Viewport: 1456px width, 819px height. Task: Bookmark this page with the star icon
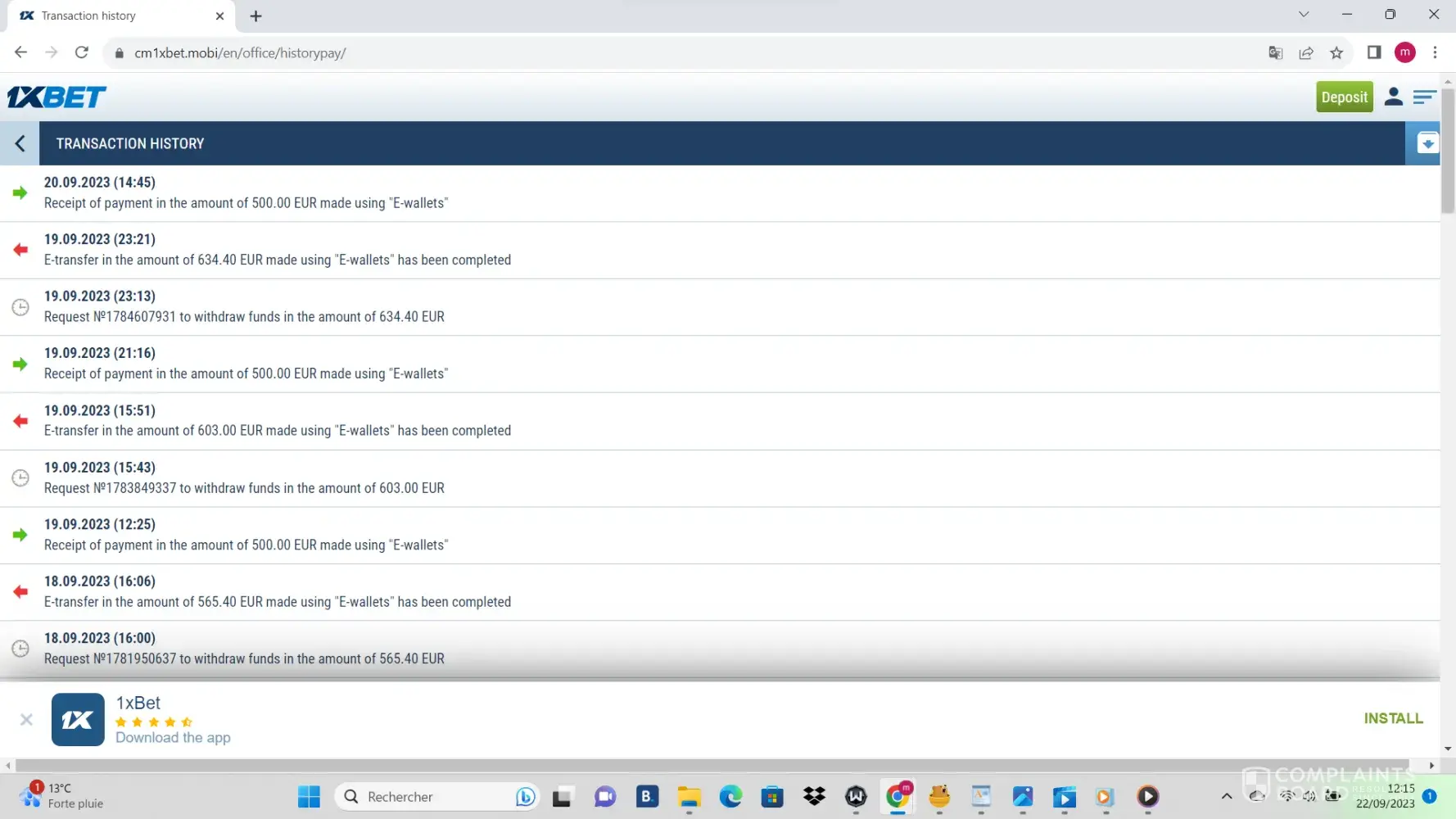[1336, 53]
